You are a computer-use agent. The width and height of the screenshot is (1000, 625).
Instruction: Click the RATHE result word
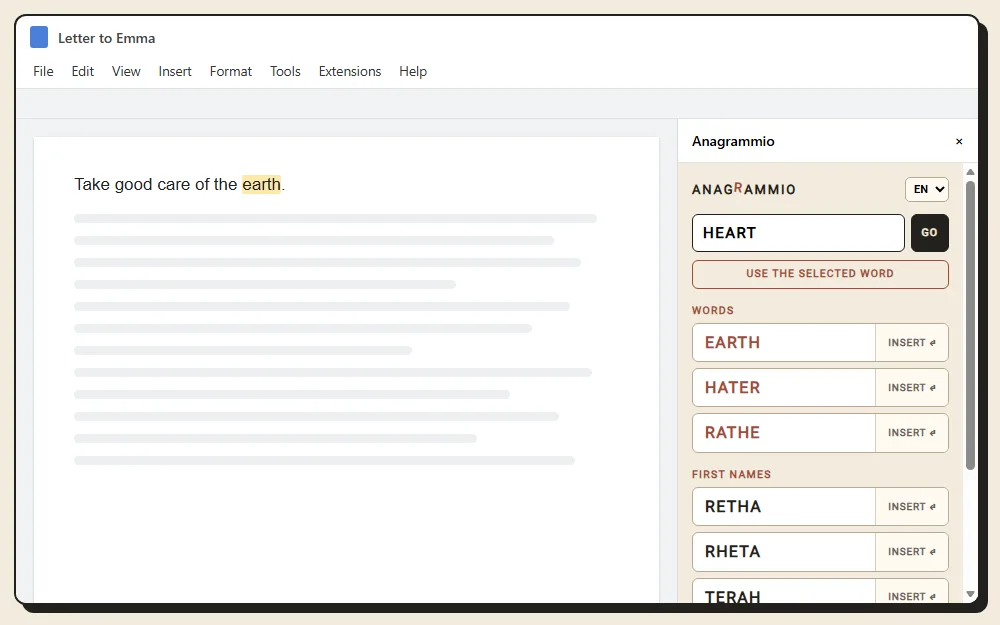[732, 432]
